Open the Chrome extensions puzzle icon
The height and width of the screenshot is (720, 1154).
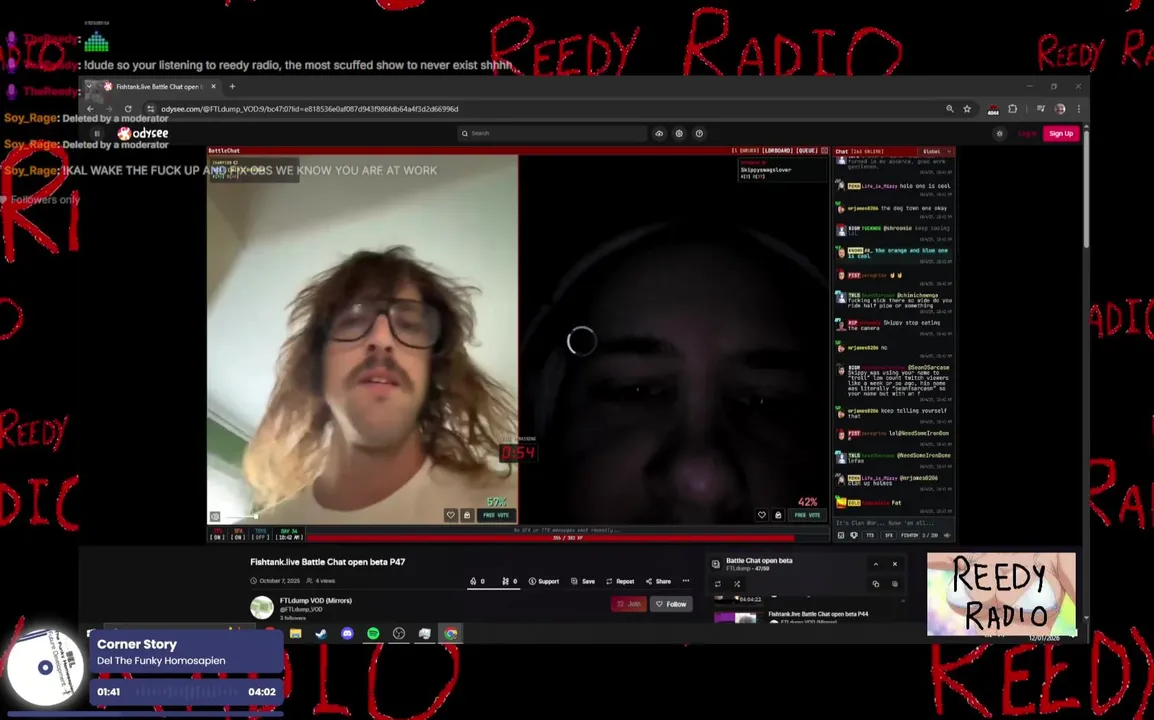1013,109
